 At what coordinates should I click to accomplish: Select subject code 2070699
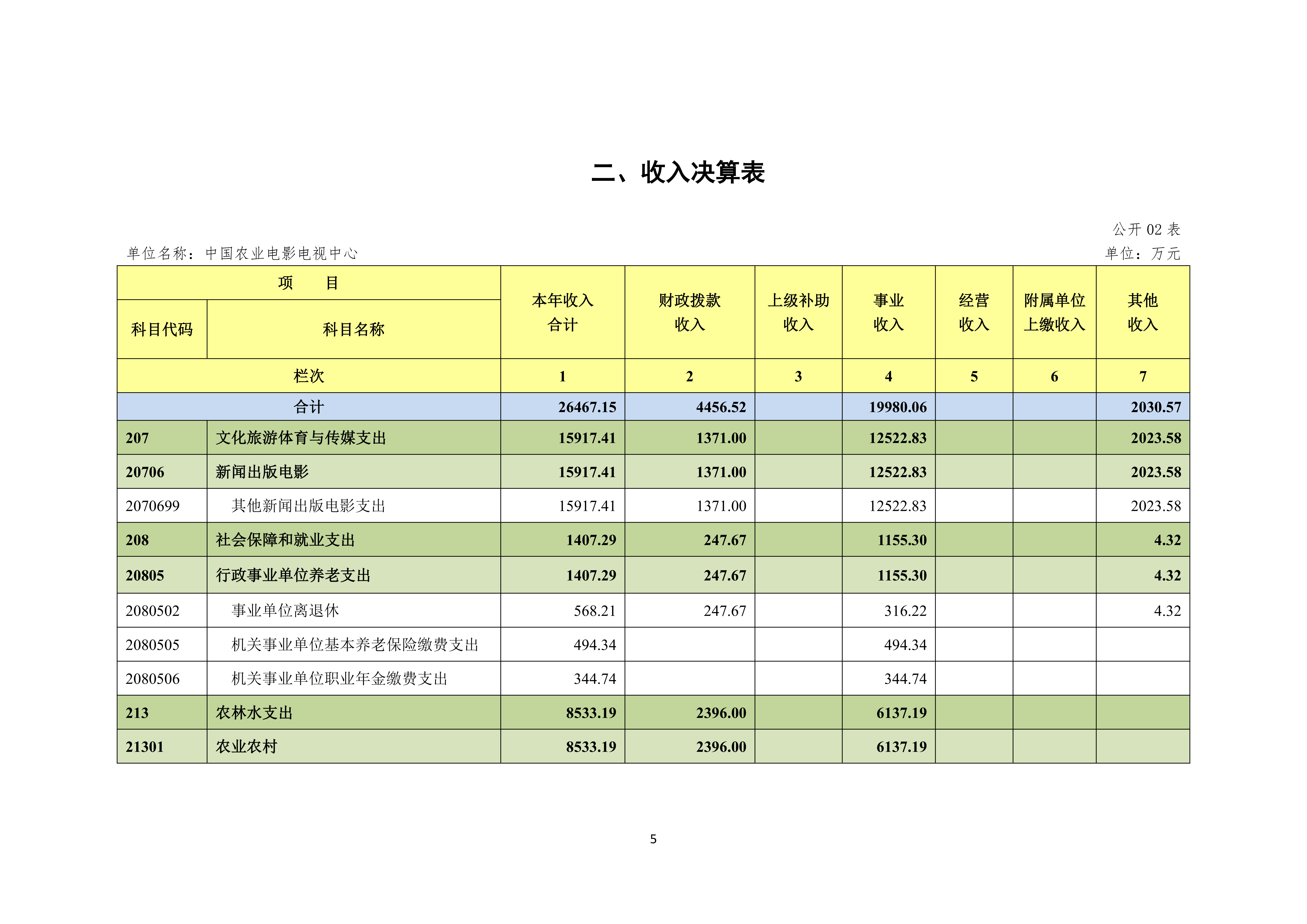(153, 506)
